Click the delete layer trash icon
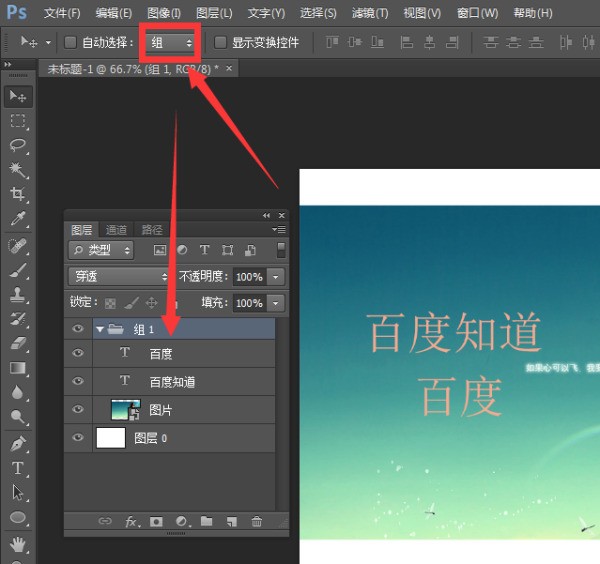Screen dimensions: 600x564 click(x=257, y=521)
